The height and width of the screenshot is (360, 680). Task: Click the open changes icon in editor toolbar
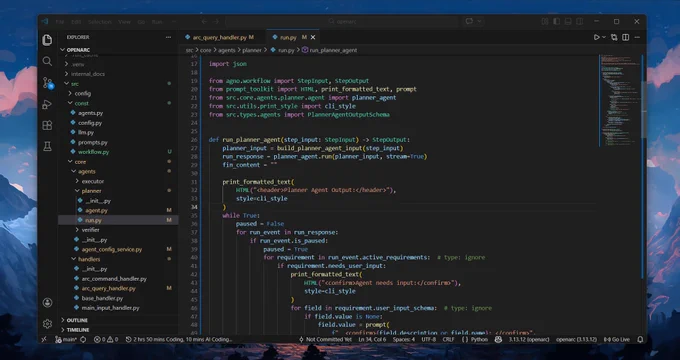614,37
